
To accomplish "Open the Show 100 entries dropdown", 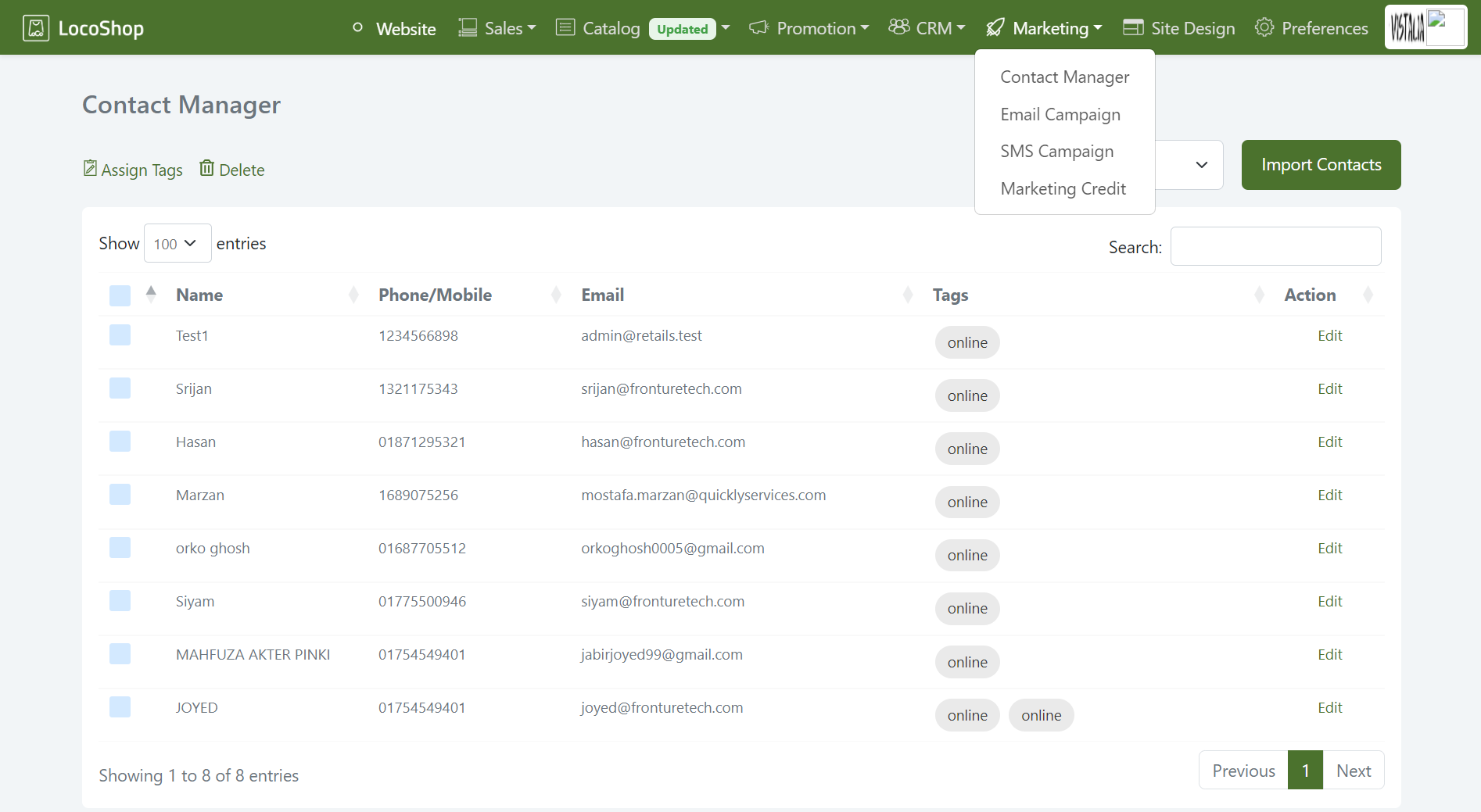I will [177, 244].
